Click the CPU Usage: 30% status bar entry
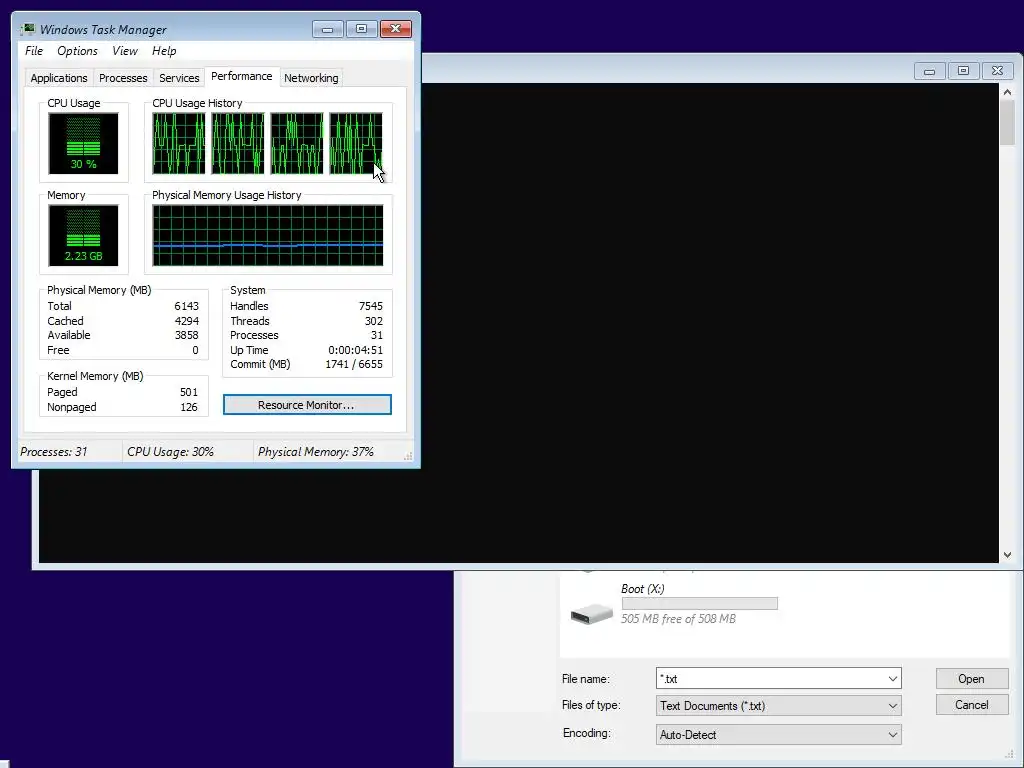Screen dimensions: 1024x768 click(x=170, y=452)
